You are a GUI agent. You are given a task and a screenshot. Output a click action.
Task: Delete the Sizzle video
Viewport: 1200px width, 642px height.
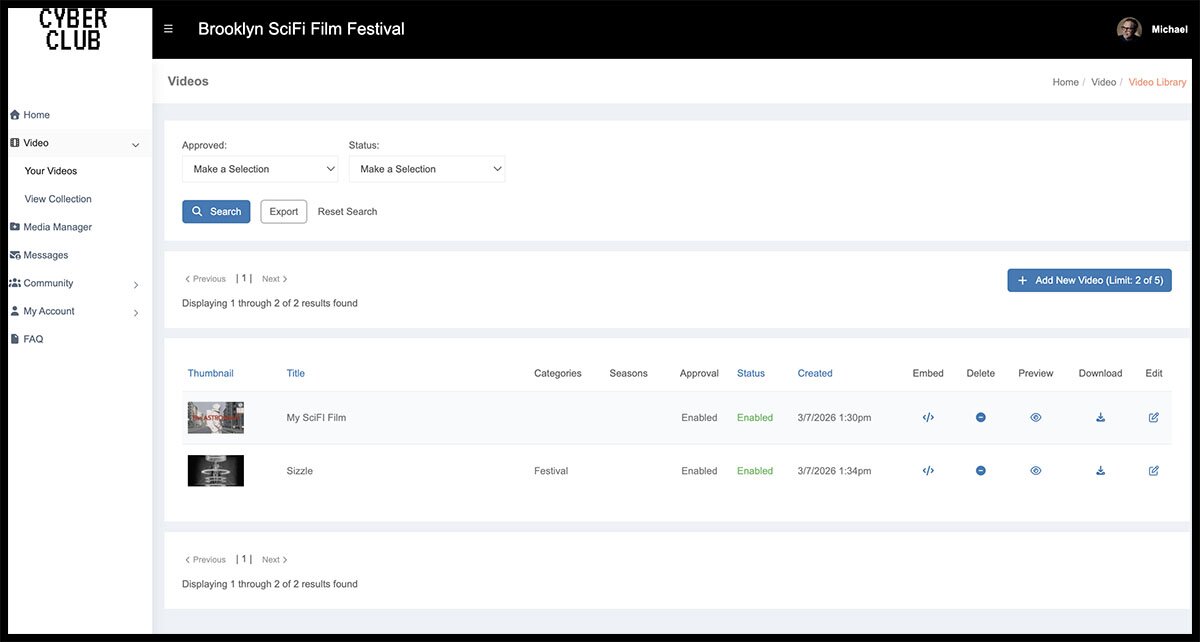(x=981, y=471)
